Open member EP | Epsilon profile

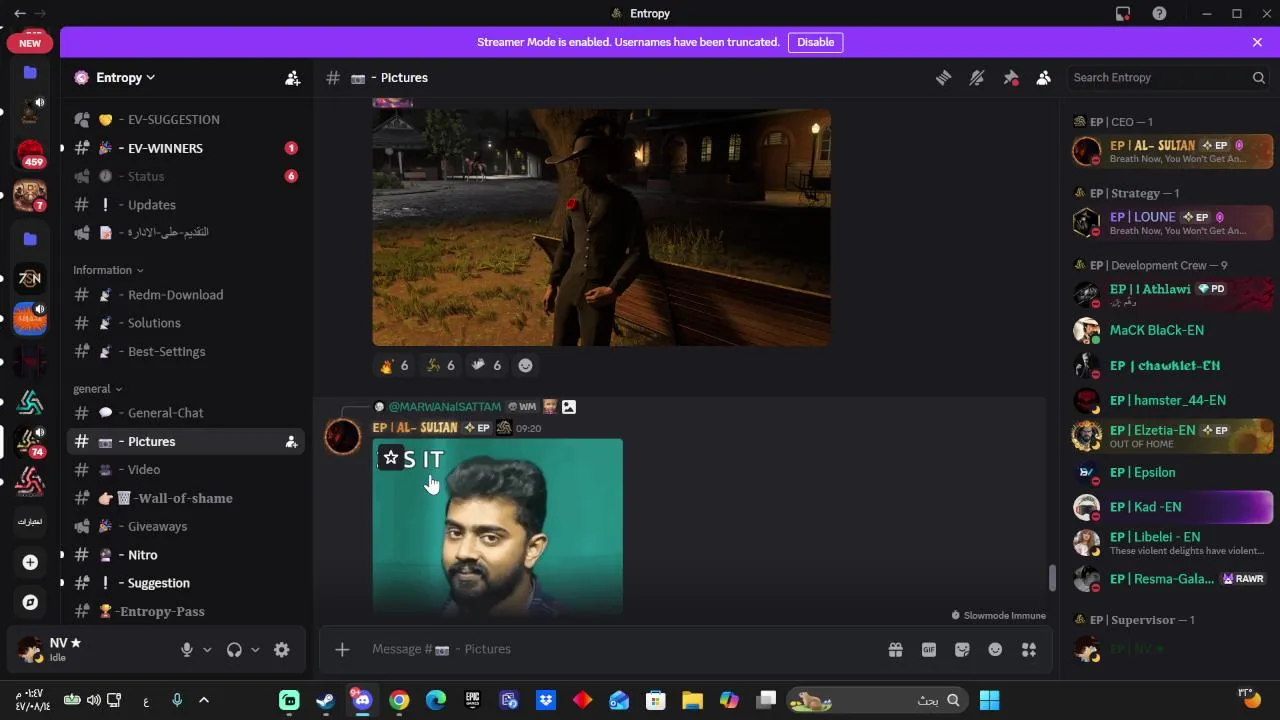1172,472
